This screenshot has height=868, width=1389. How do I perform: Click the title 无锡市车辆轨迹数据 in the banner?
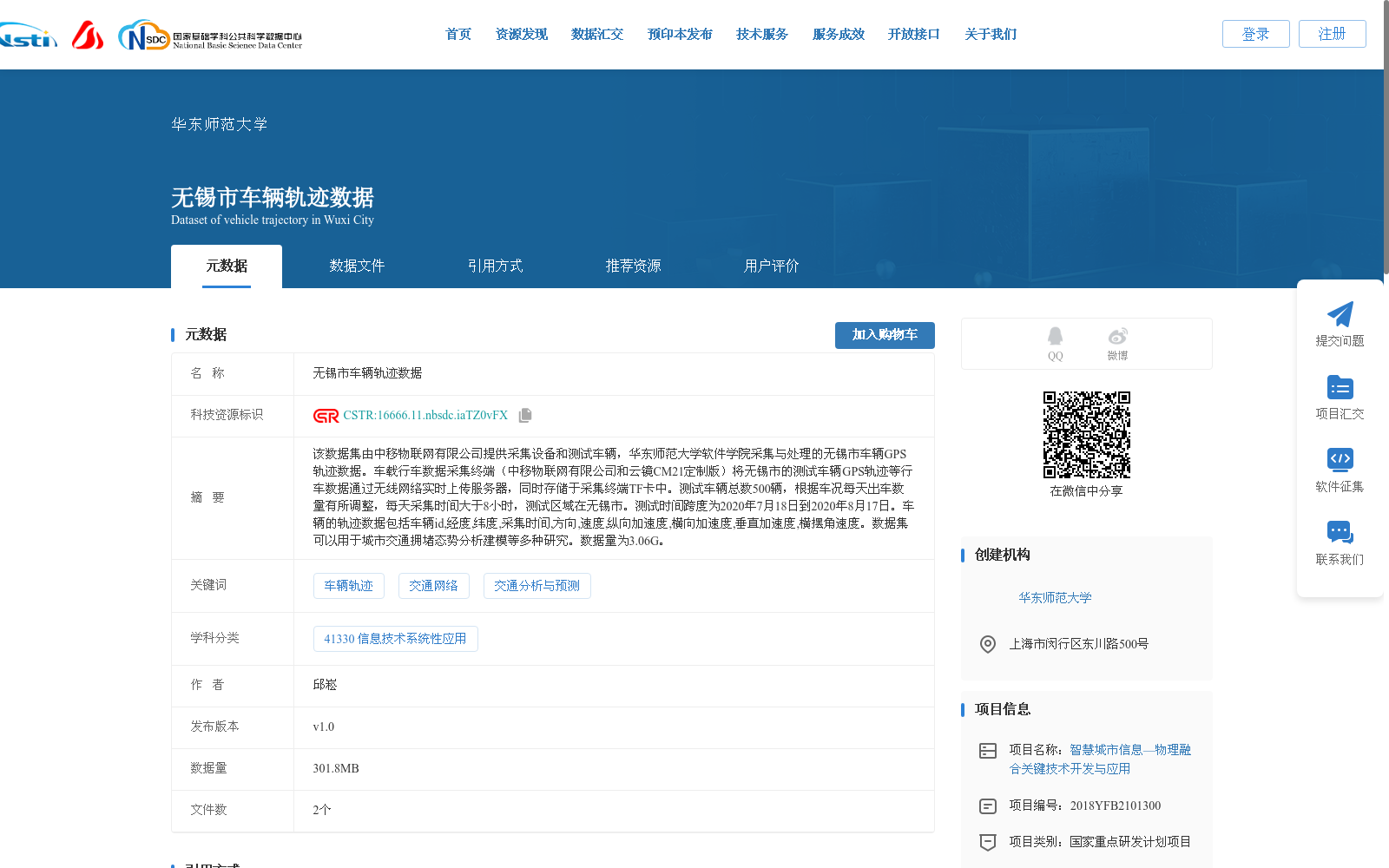pyautogui.click(x=273, y=198)
